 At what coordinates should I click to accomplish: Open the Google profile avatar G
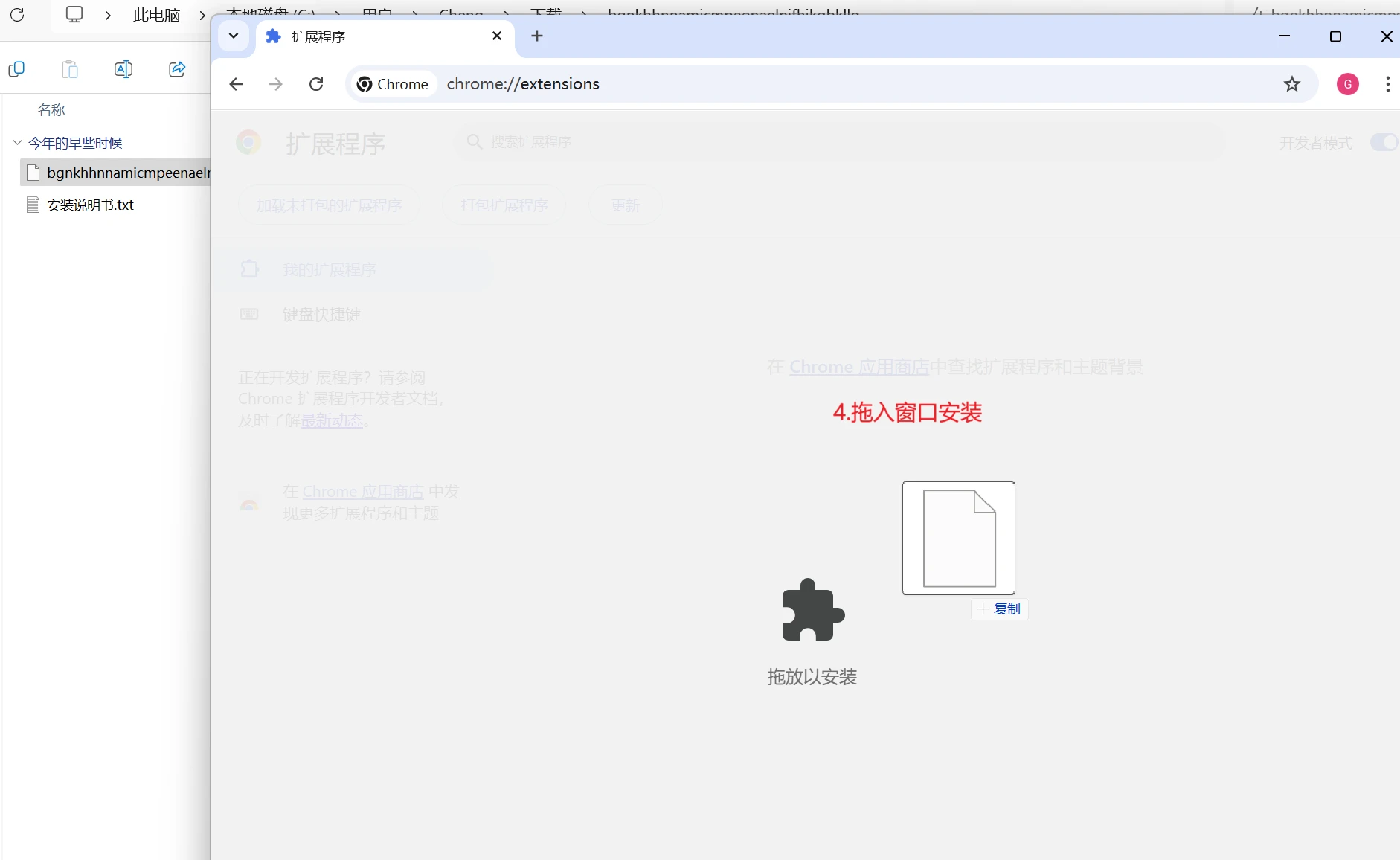pos(1349,84)
